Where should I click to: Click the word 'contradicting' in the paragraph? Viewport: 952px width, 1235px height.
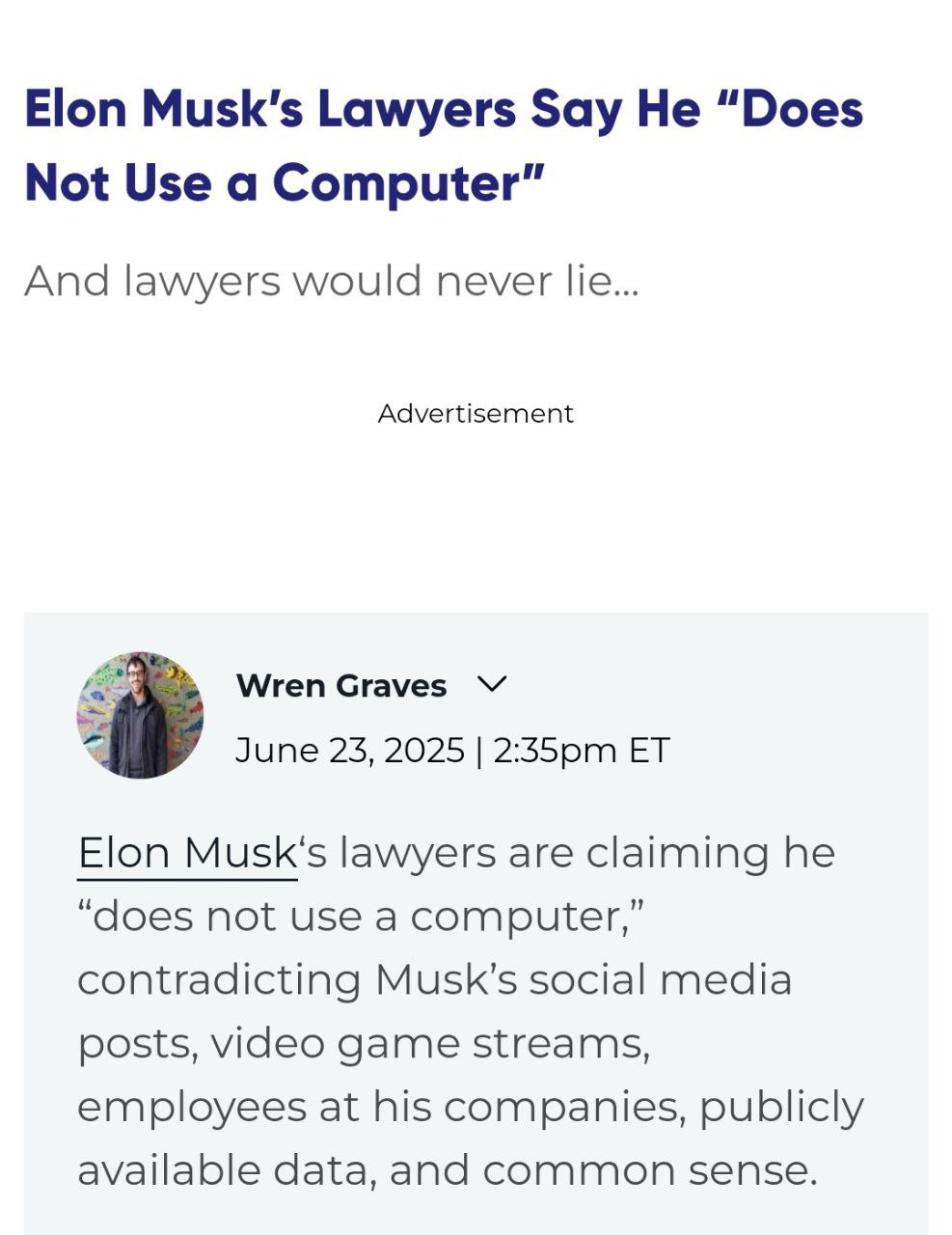pyautogui.click(x=219, y=979)
